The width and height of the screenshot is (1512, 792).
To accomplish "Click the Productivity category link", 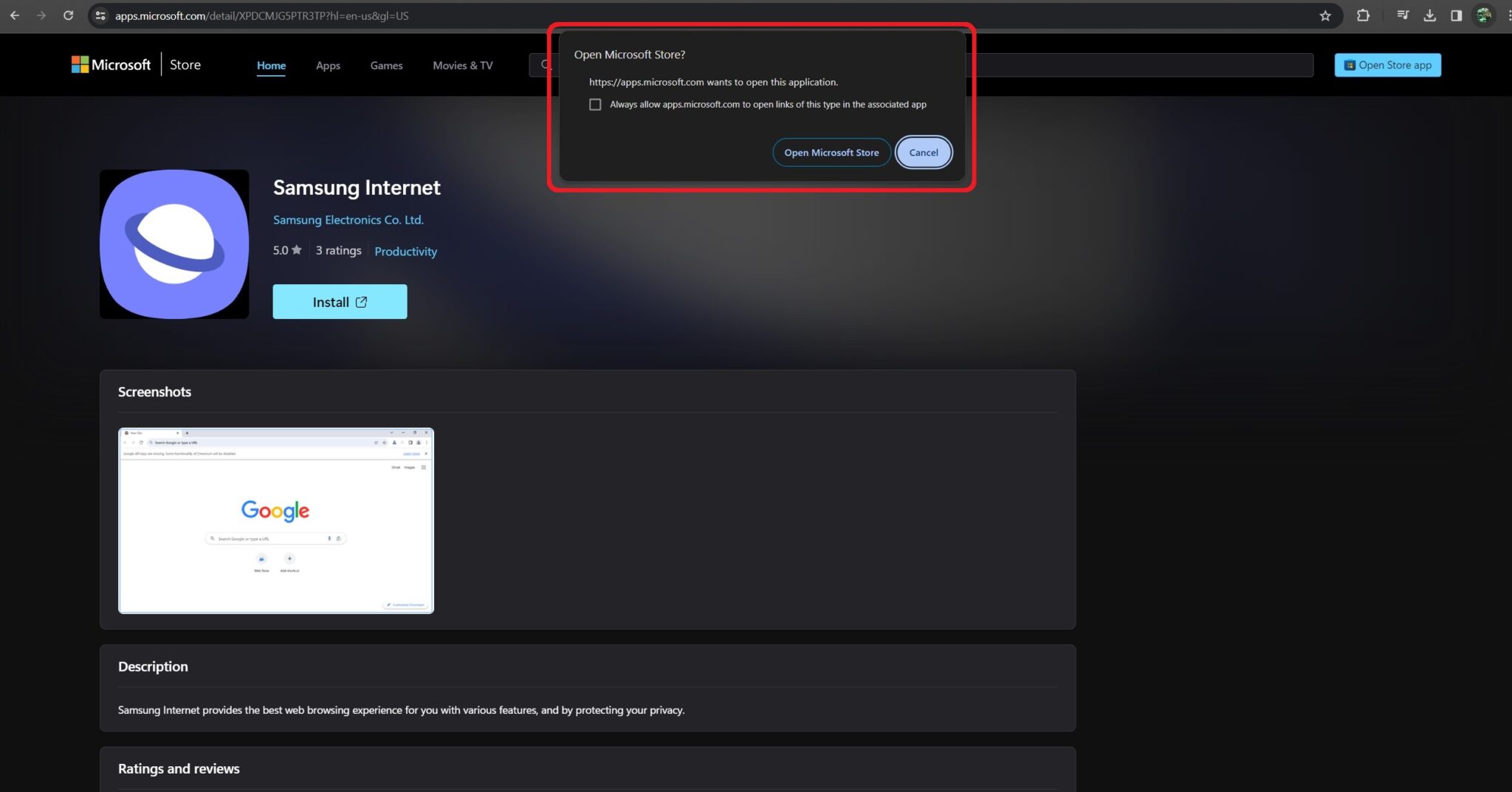I will (x=405, y=251).
